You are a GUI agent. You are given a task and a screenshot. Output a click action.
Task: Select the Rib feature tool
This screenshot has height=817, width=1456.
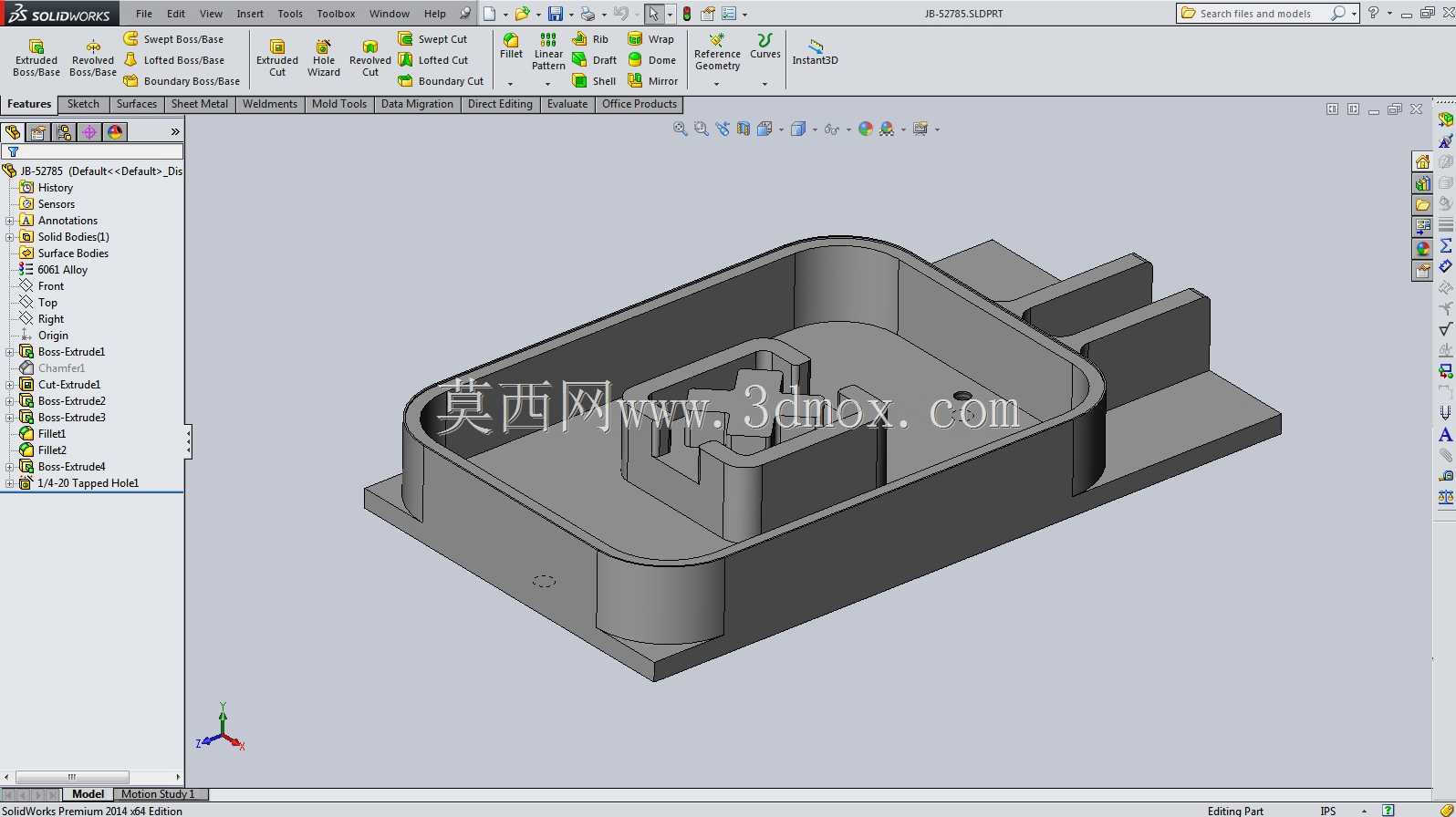590,39
